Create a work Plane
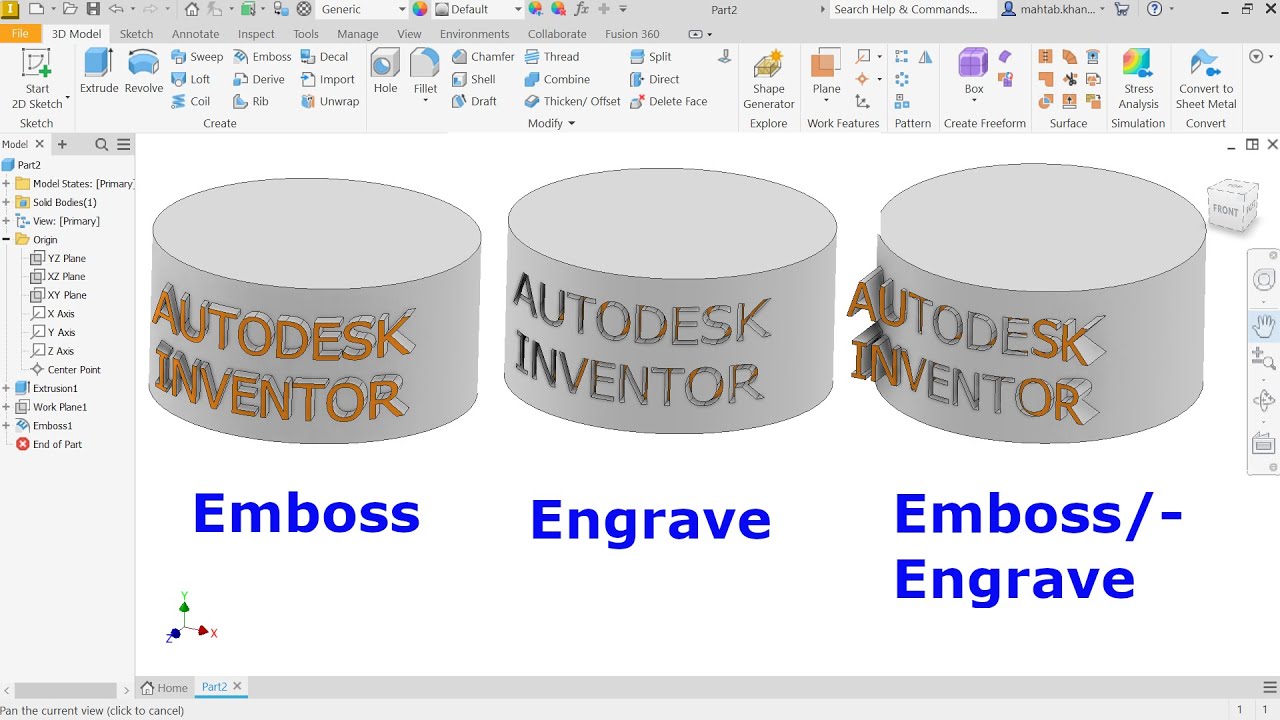Screen dimensions: 1280x720 tap(826, 72)
